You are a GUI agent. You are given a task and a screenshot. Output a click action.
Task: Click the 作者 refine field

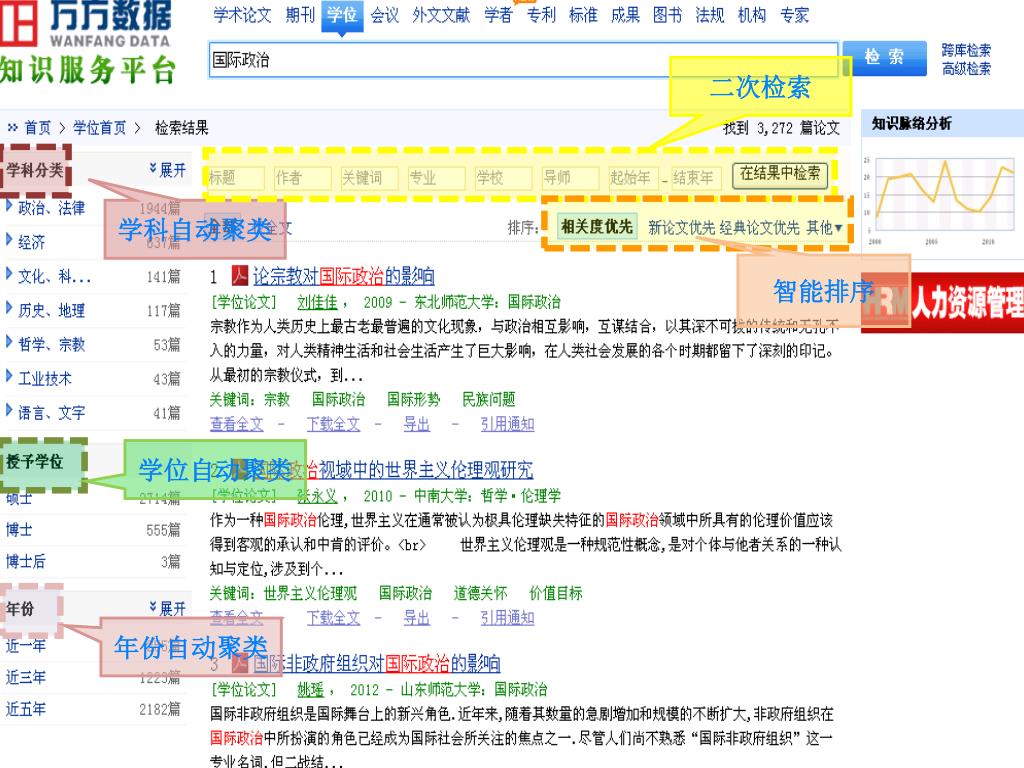[302, 178]
